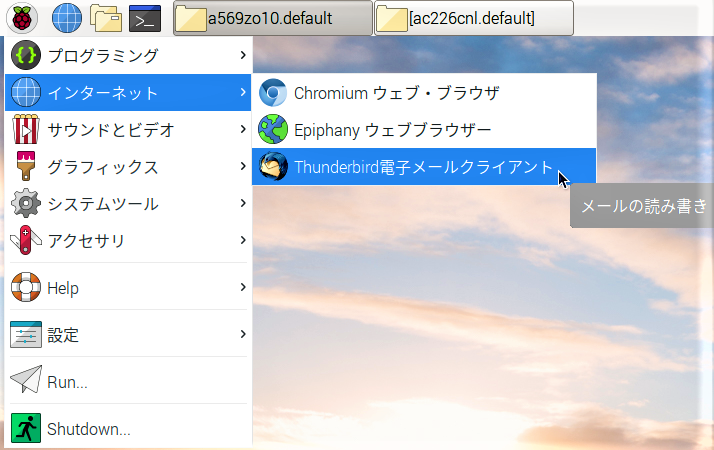Open the アクセサリ menu category
Viewport: 714px width, 450px height.
(x=128, y=240)
